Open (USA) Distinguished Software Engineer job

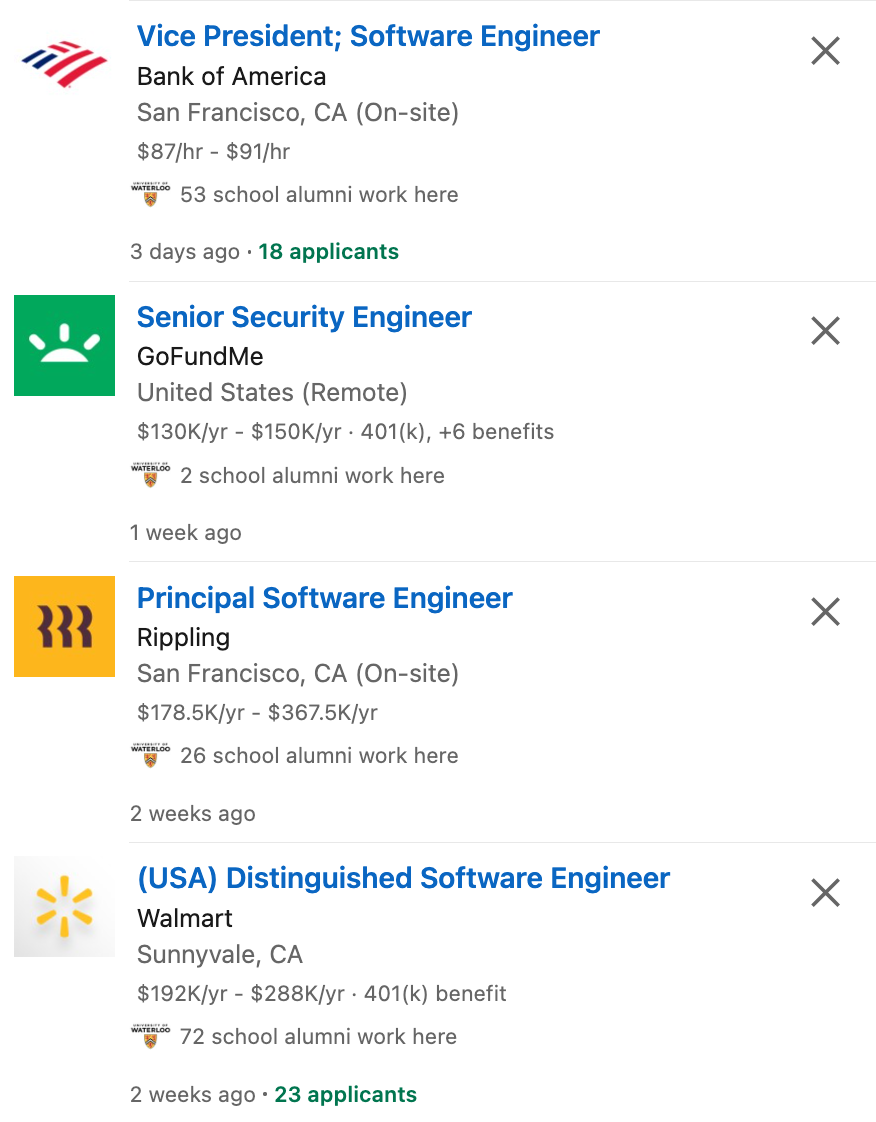click(403, 879)
